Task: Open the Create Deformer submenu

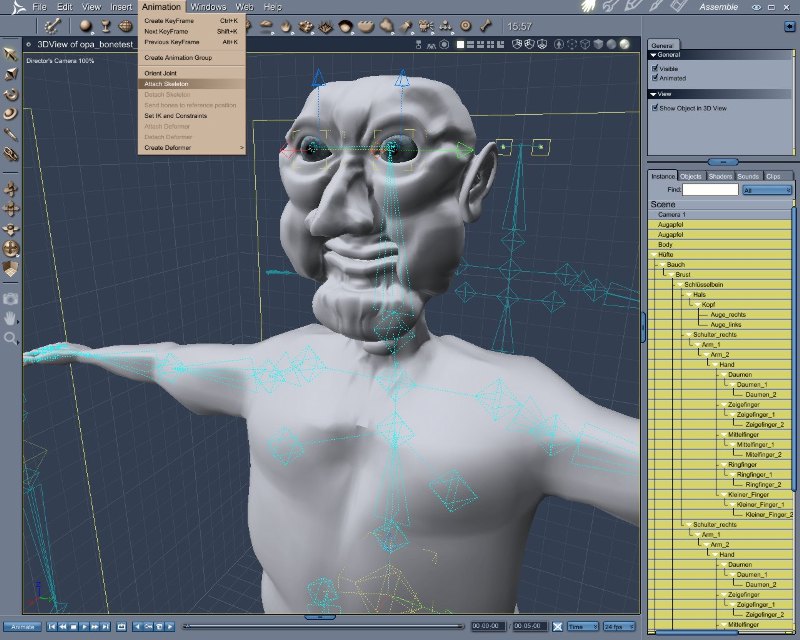Action: pos(192,147)
